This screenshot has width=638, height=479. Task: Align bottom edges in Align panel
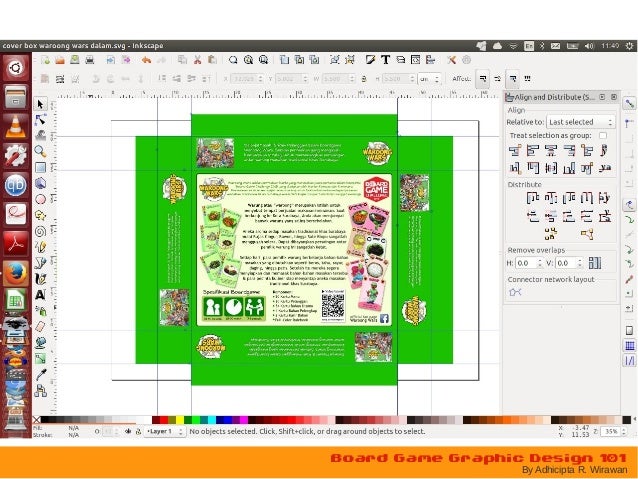click(569, 167)
